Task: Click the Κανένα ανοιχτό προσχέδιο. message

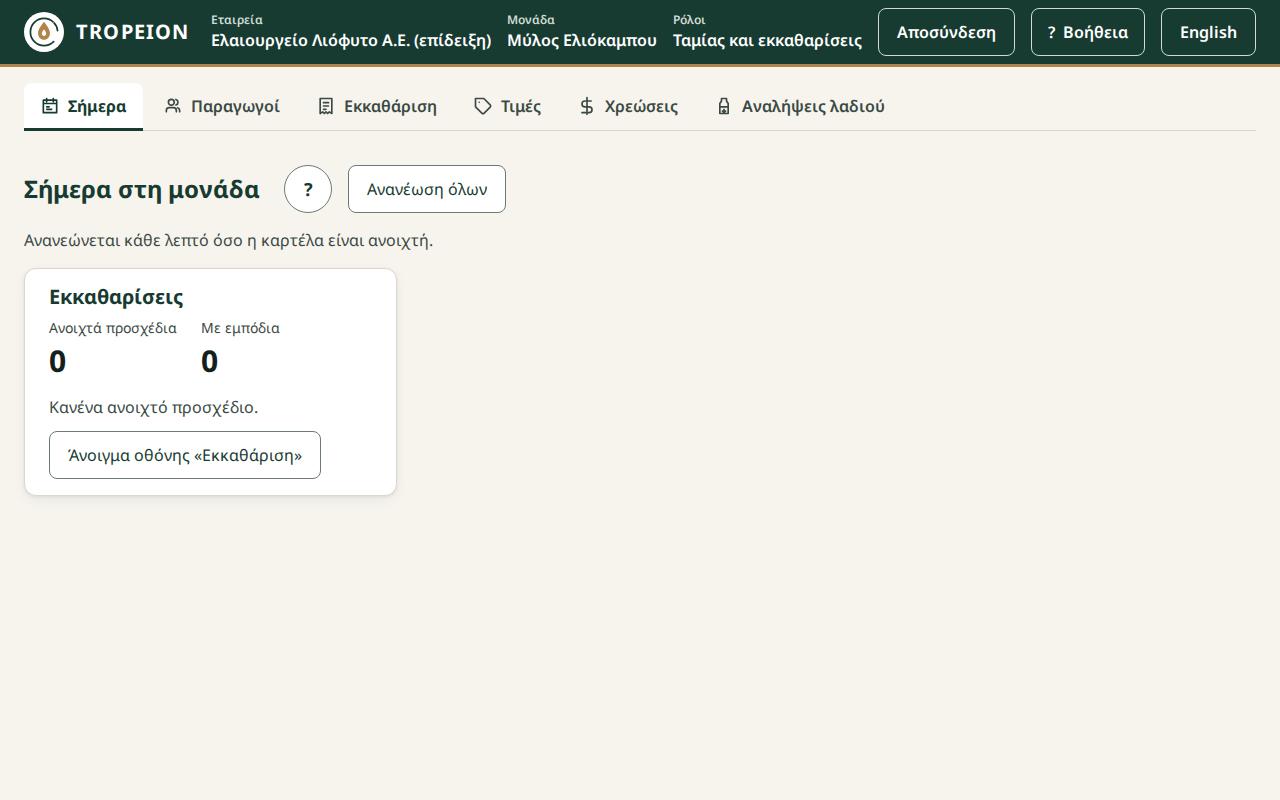Action: coord(154,407)
